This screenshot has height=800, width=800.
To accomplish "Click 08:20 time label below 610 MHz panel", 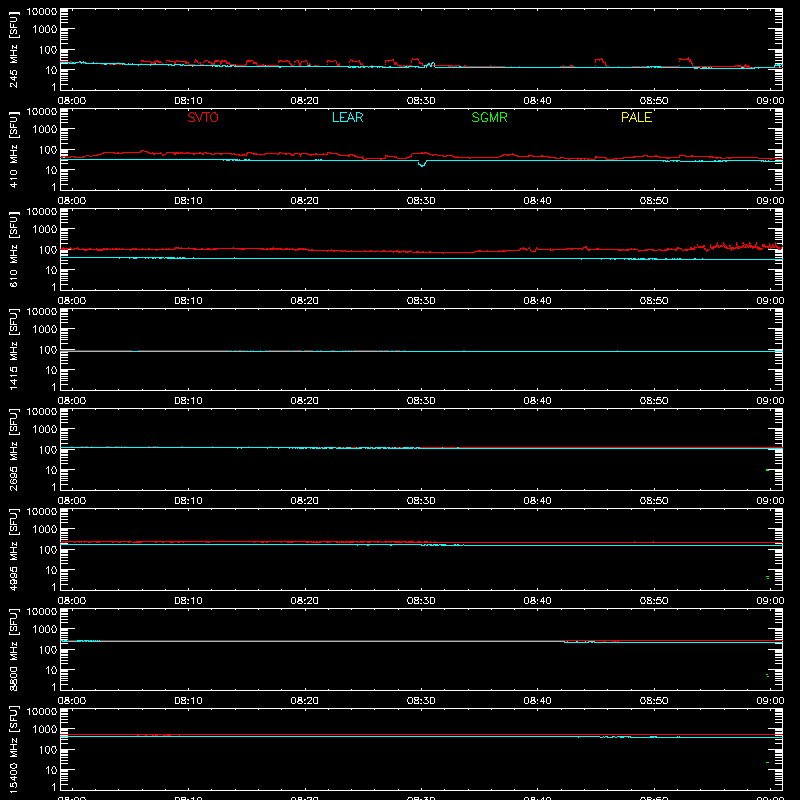I will coord(305,301).
